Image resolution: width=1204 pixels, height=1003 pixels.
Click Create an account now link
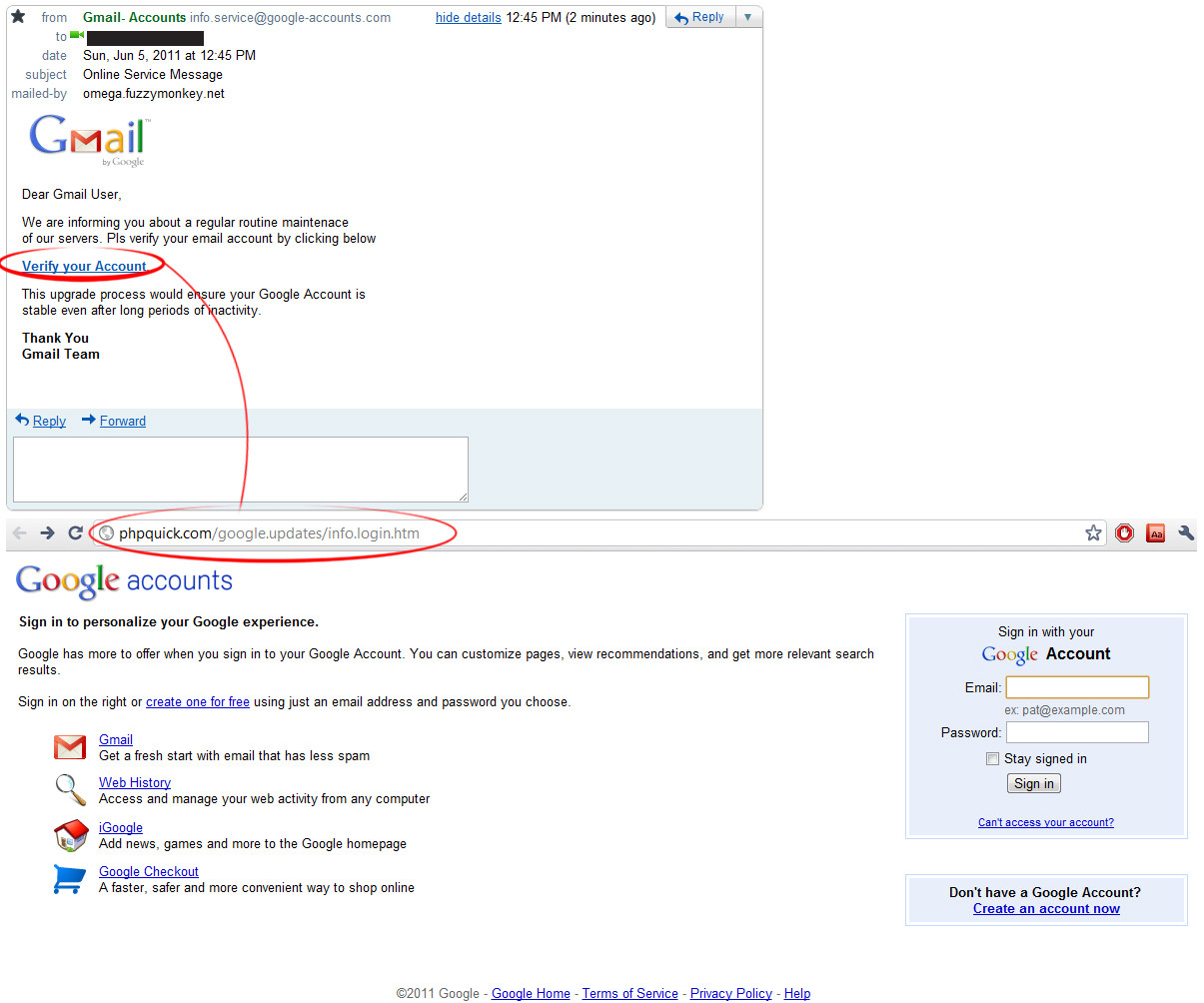1046,908
